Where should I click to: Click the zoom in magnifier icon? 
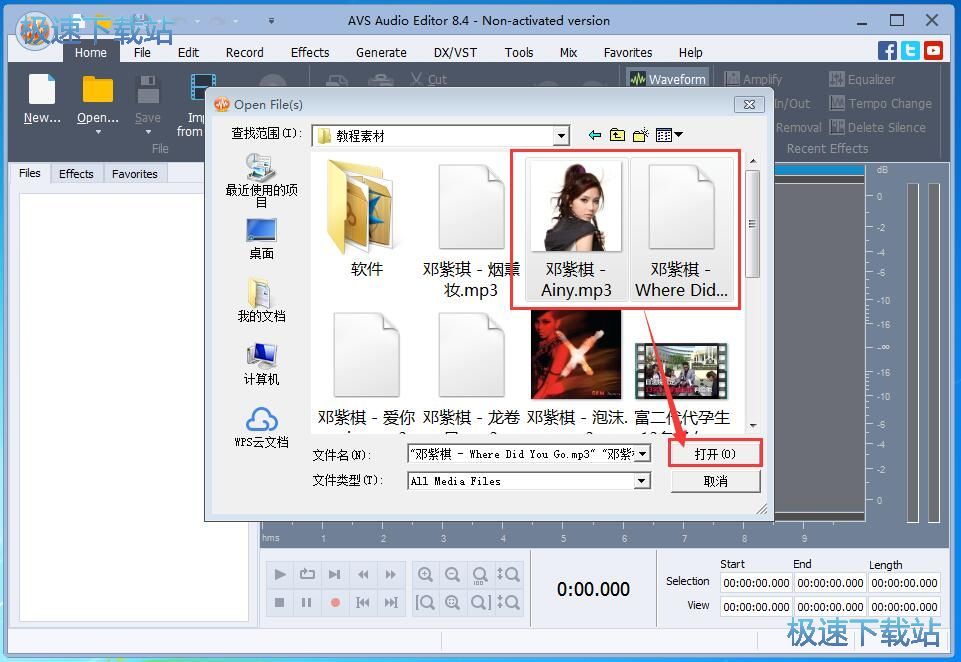pyautogui.click(x=425, y=574)
